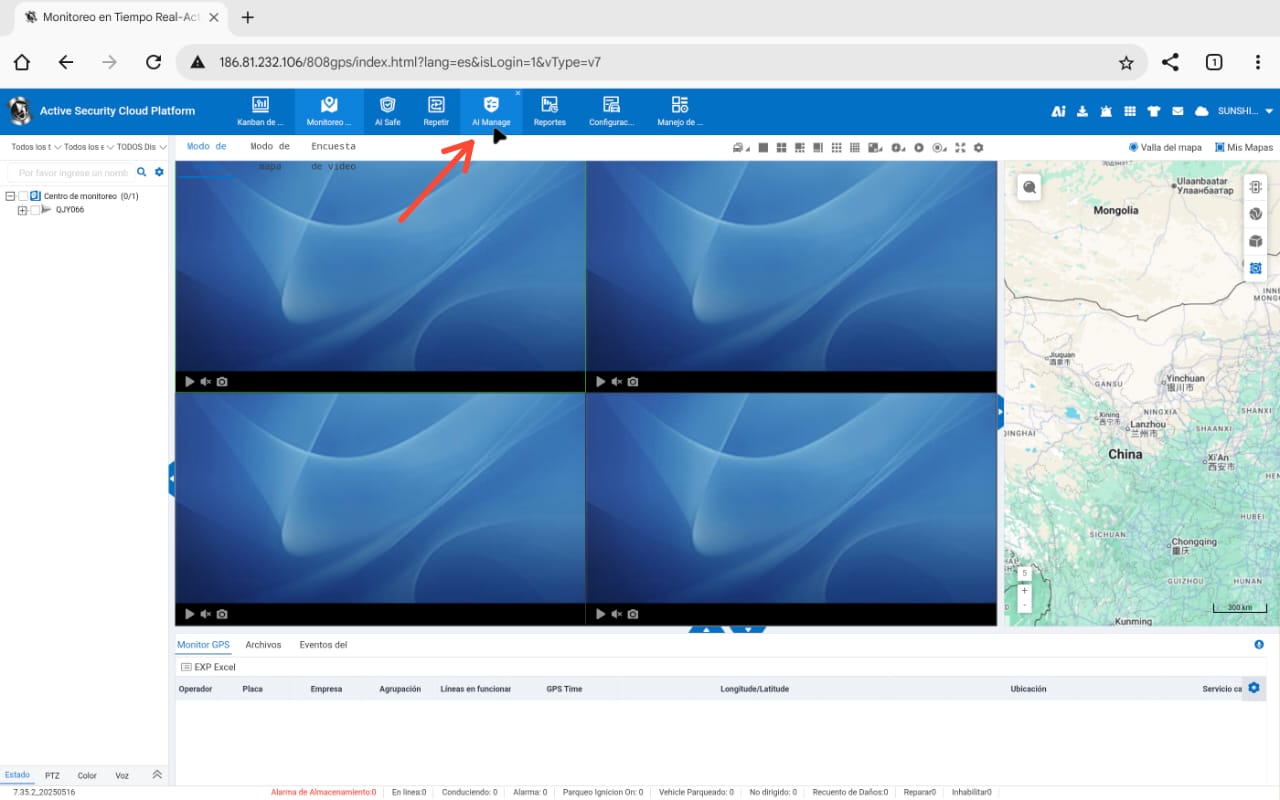Switch to single-window video layout
Viewport: 1280px width, 800px height.
763,148
